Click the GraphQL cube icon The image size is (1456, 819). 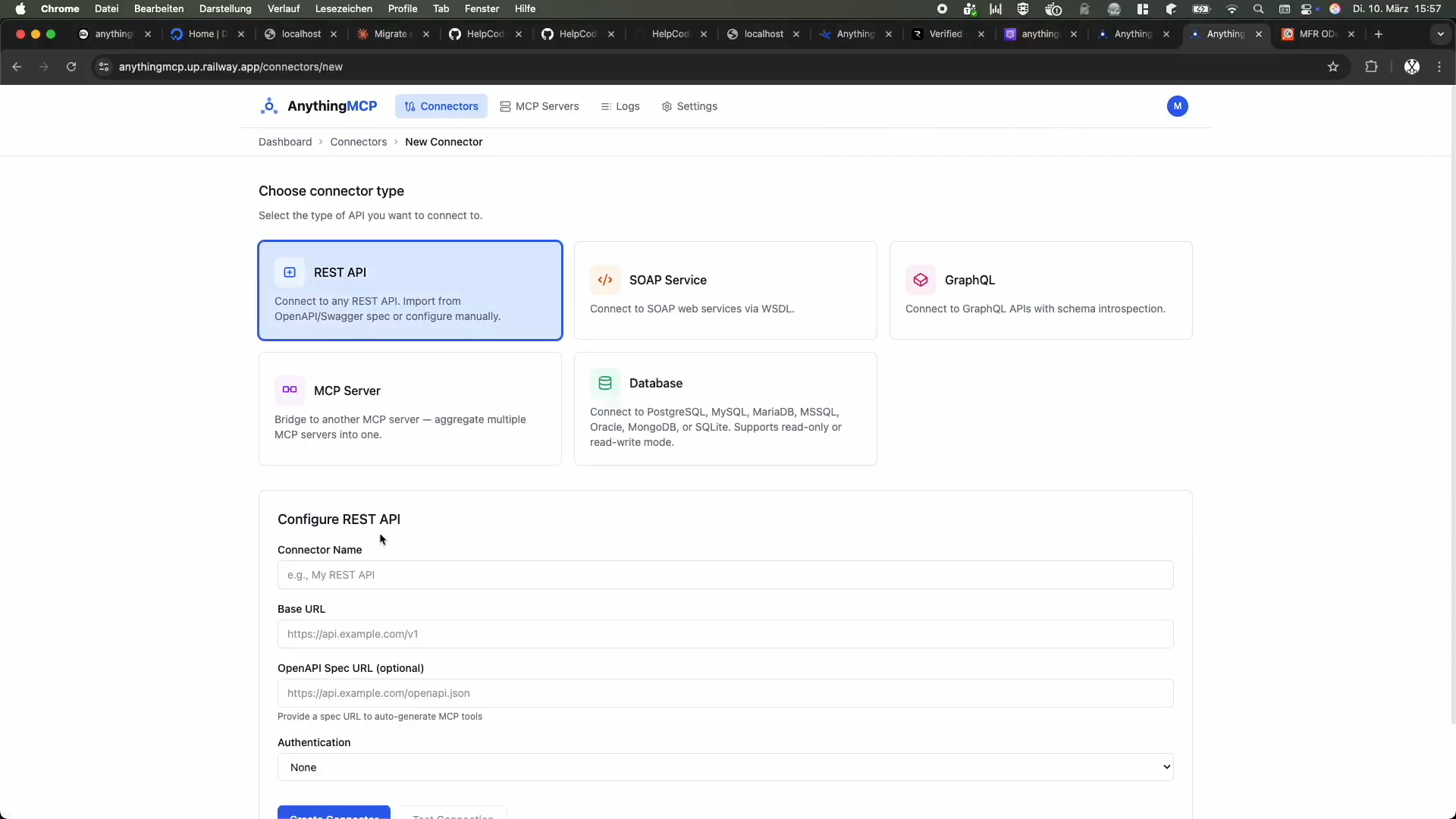pyautogui.click(x=921, y=280)
